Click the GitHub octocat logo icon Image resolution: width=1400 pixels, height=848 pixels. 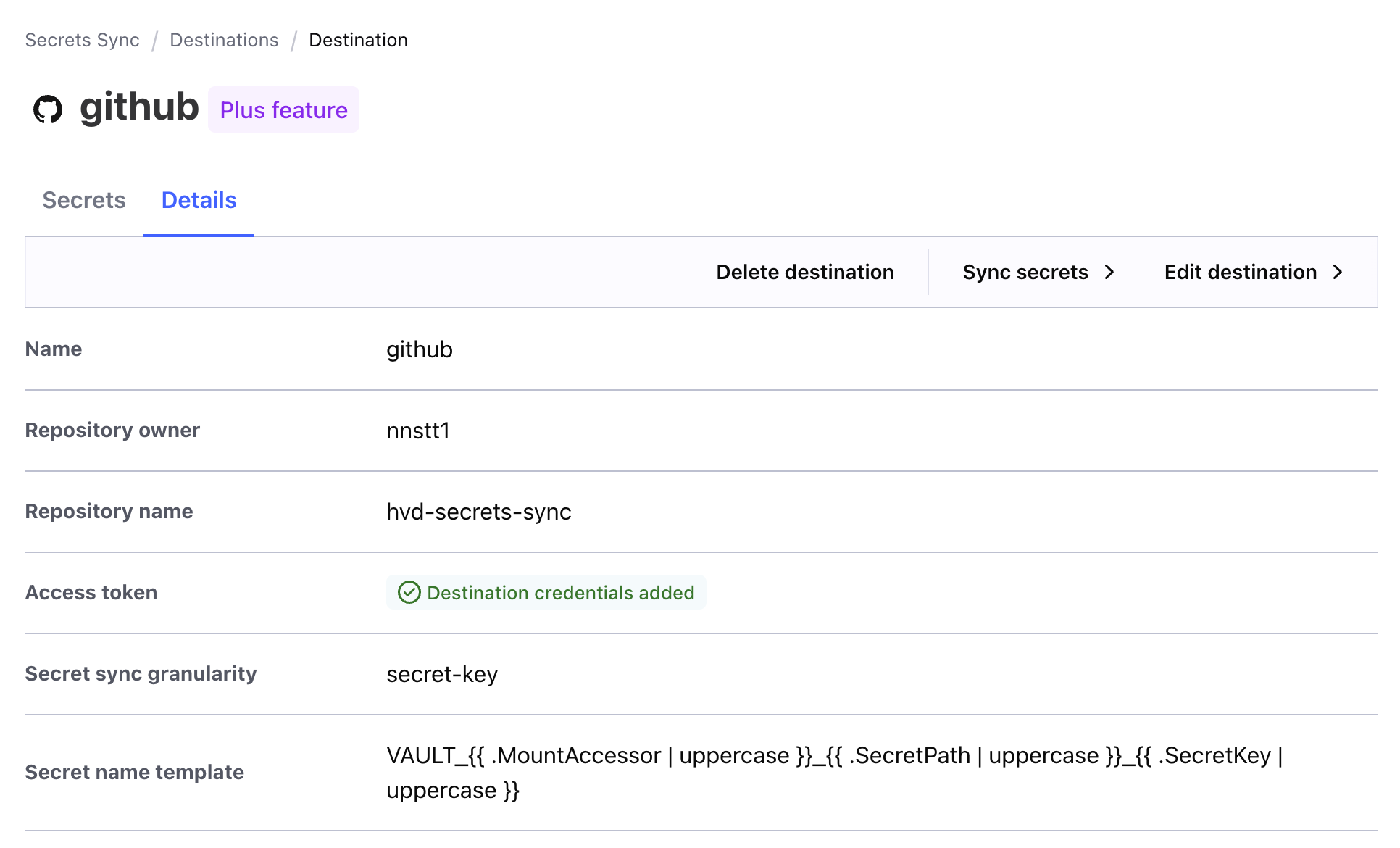click(x=48, y=109)
